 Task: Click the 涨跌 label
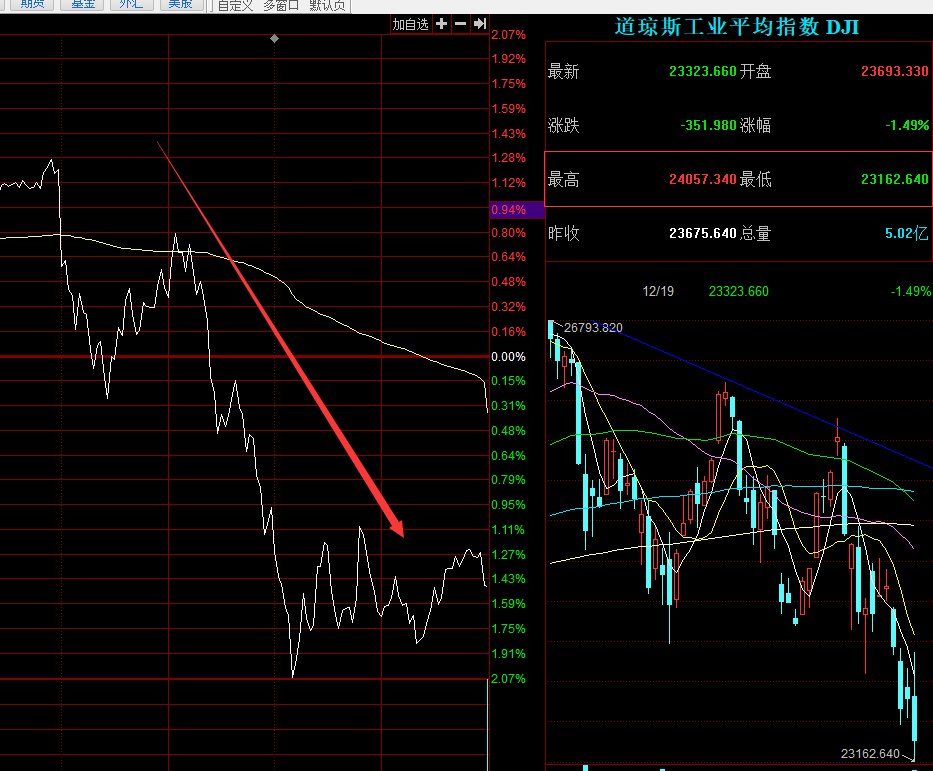563,126
